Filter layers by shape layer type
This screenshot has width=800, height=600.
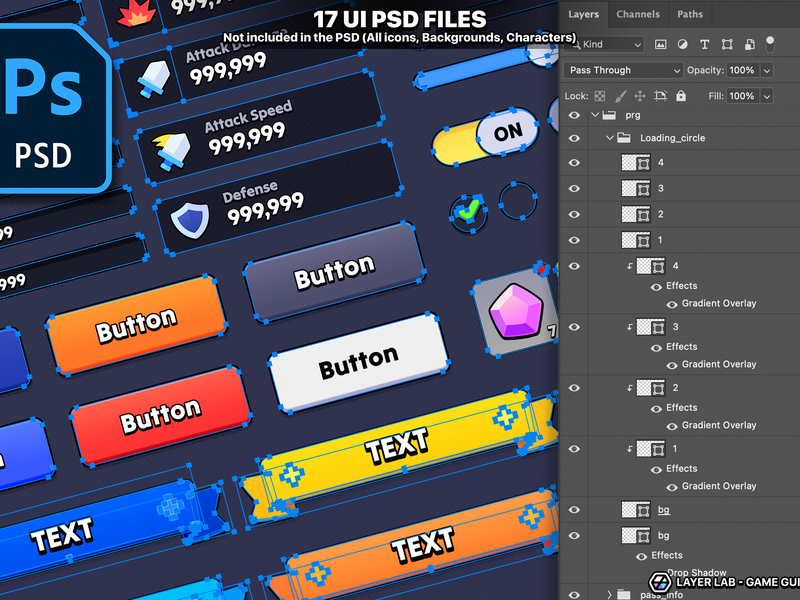coord(727,44)
